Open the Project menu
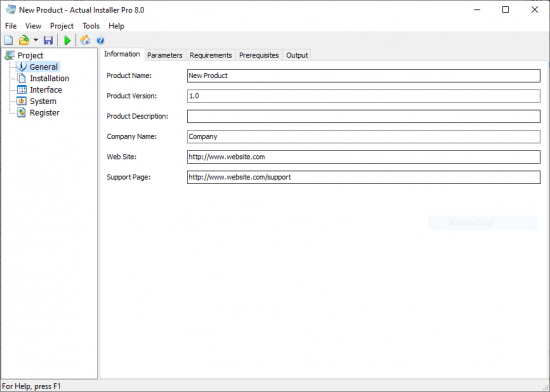The image size is (550, 392). pyautogui.click(x=62, y=26)
